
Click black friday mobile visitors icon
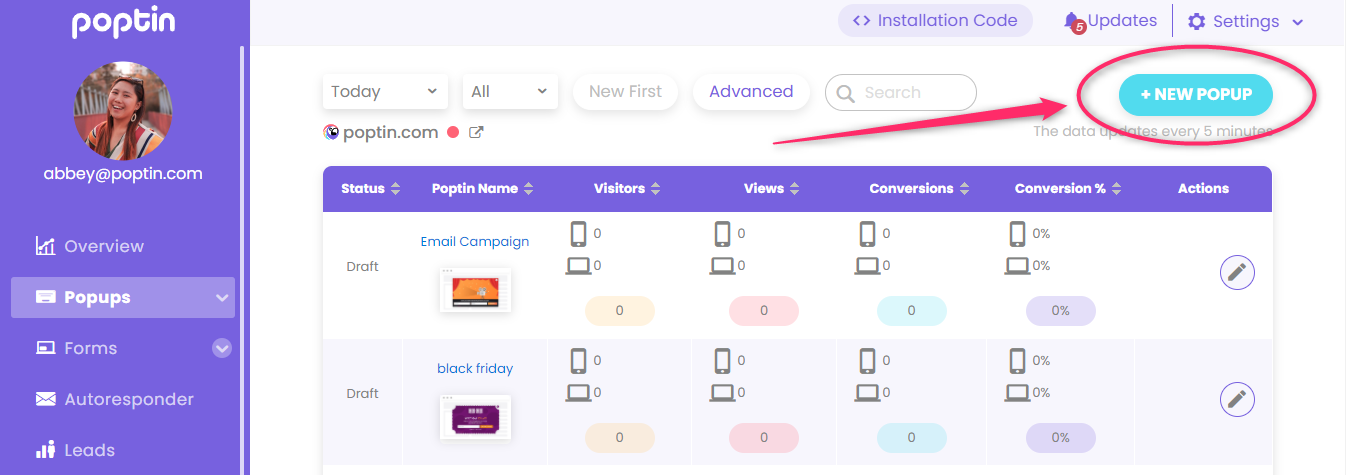point(578,361)
